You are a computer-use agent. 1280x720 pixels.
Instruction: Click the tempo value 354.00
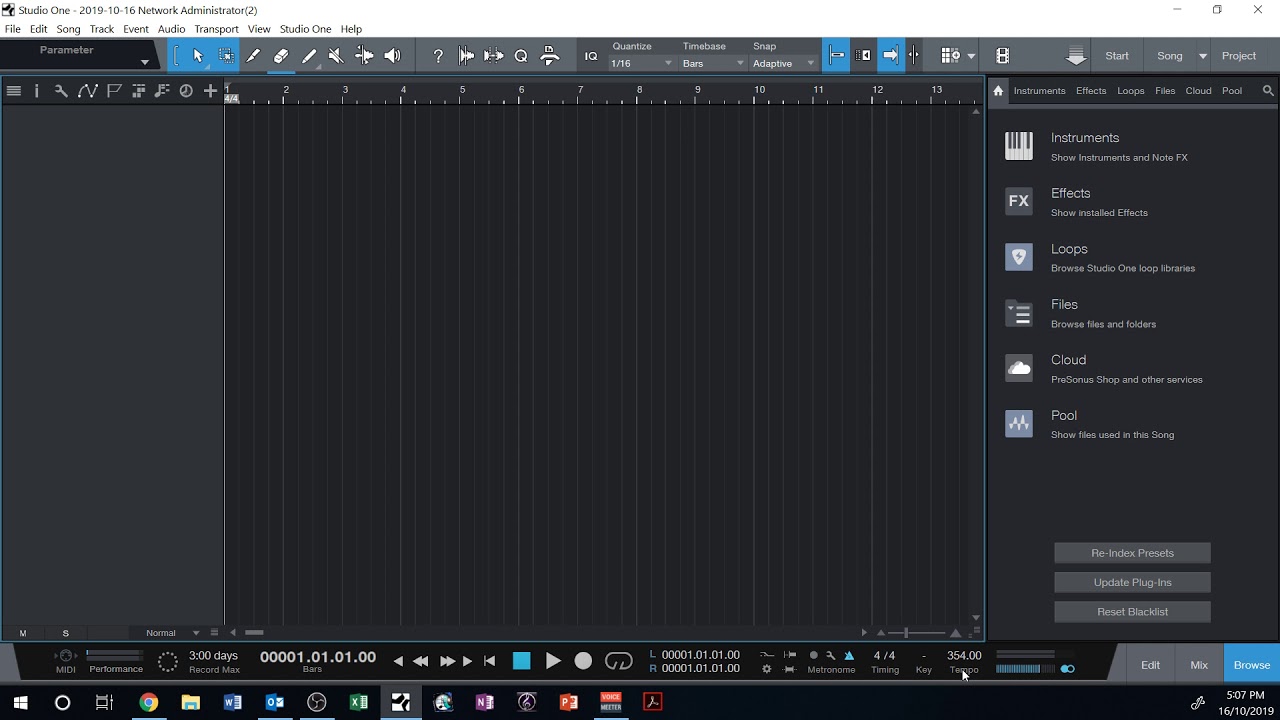pyautogui.click(x=964, y=656)
